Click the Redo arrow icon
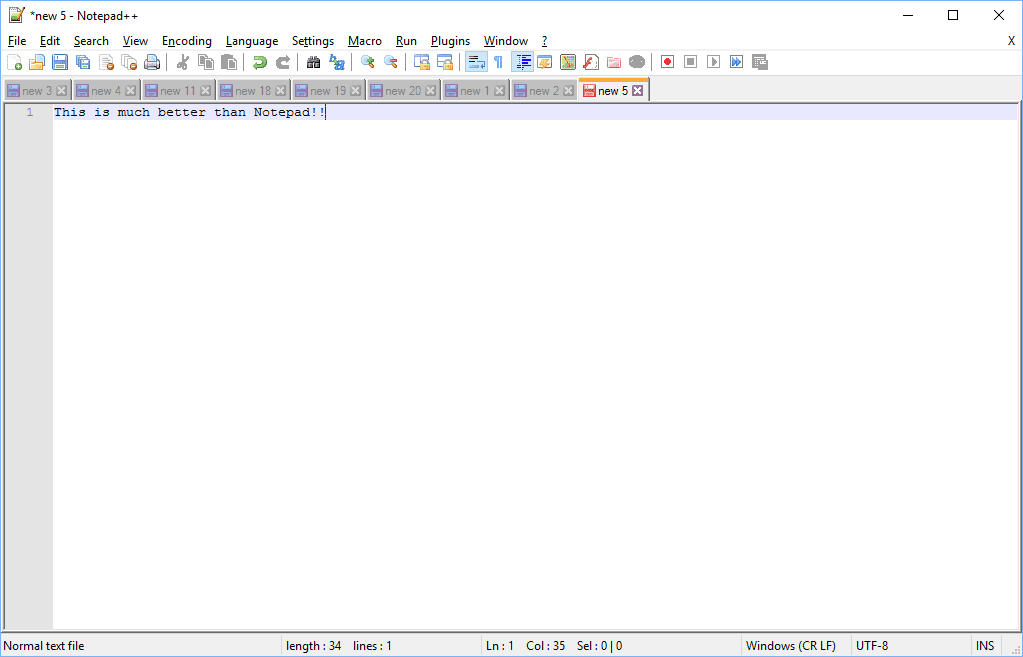The image size is (1023, 657). (282, 62)
